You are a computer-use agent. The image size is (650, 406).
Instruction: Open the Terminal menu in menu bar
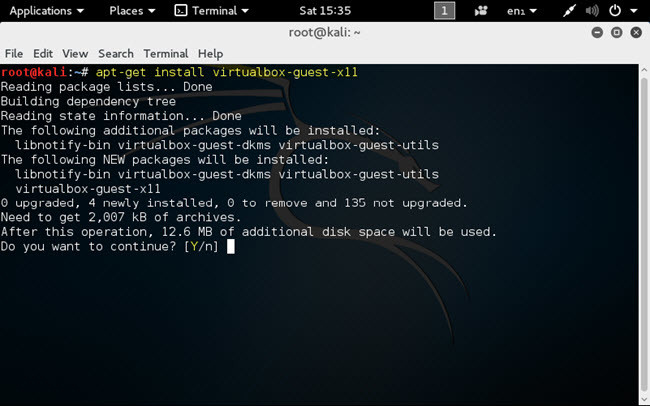166,54
